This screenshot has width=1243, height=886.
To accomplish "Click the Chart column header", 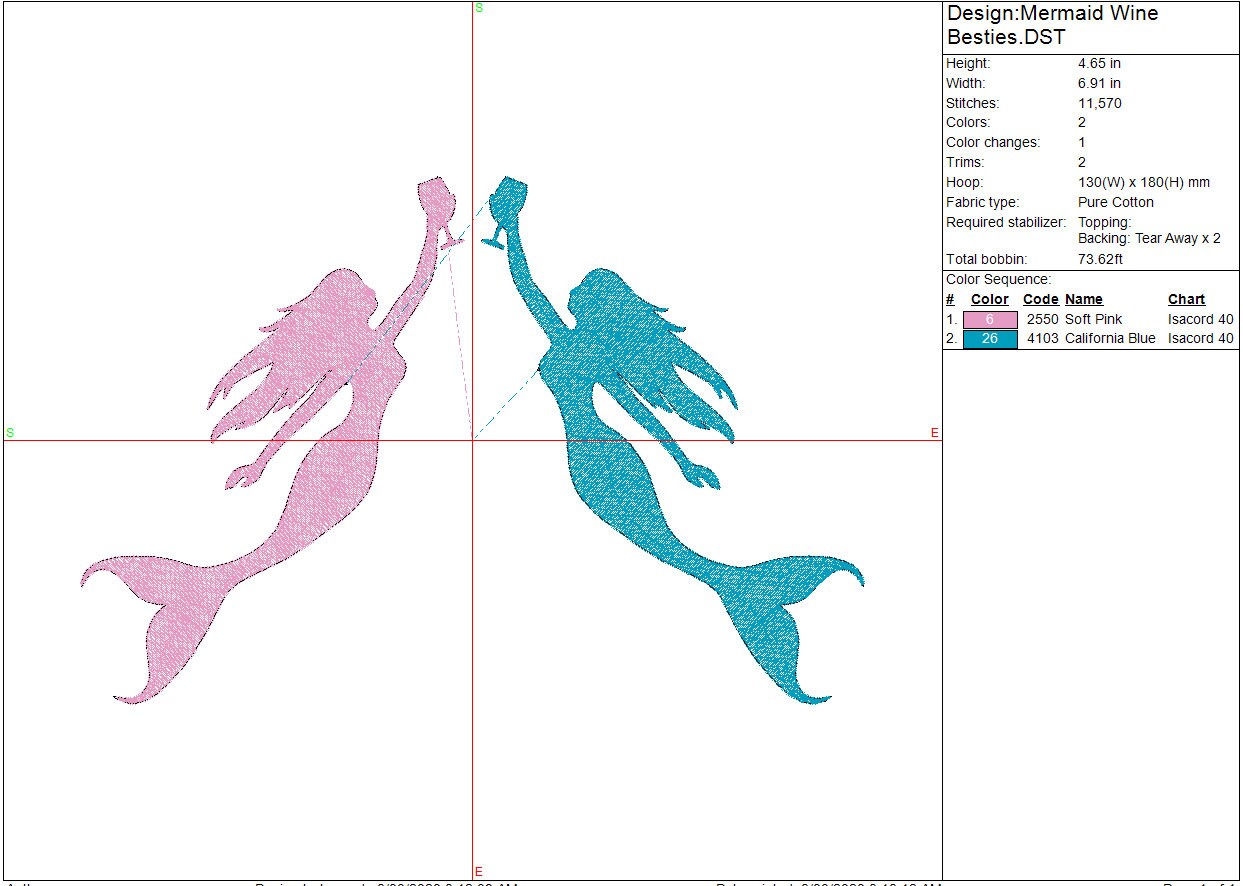I will (x=1186, y=299).
